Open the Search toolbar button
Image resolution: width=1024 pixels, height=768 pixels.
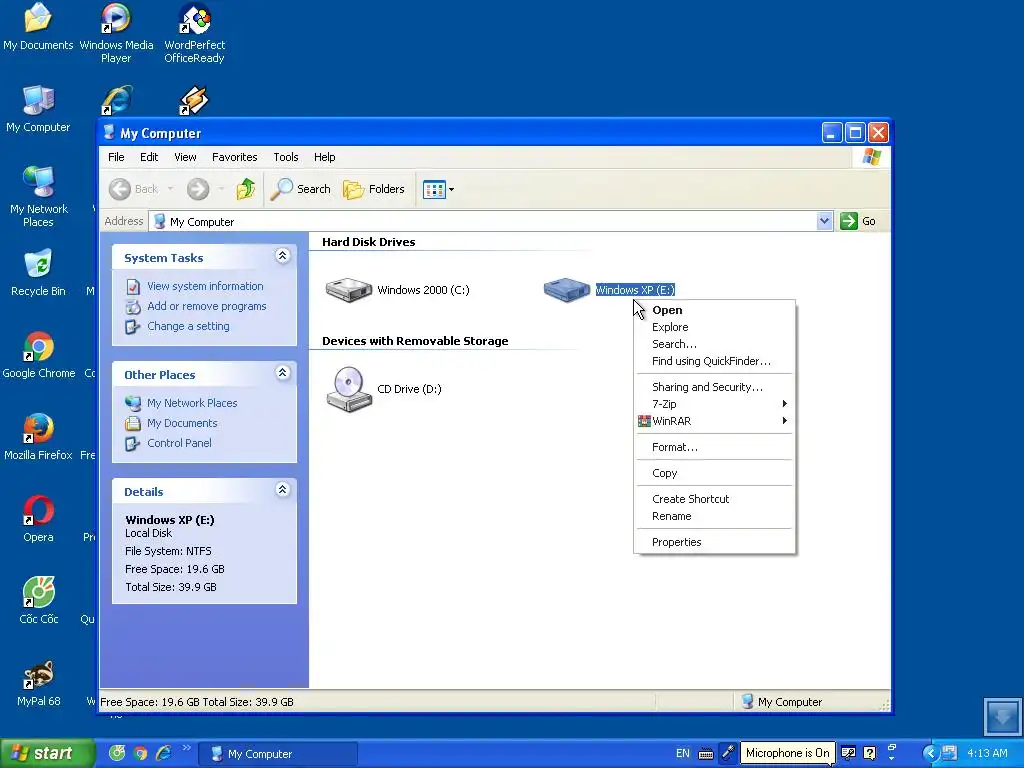[300, 189]
